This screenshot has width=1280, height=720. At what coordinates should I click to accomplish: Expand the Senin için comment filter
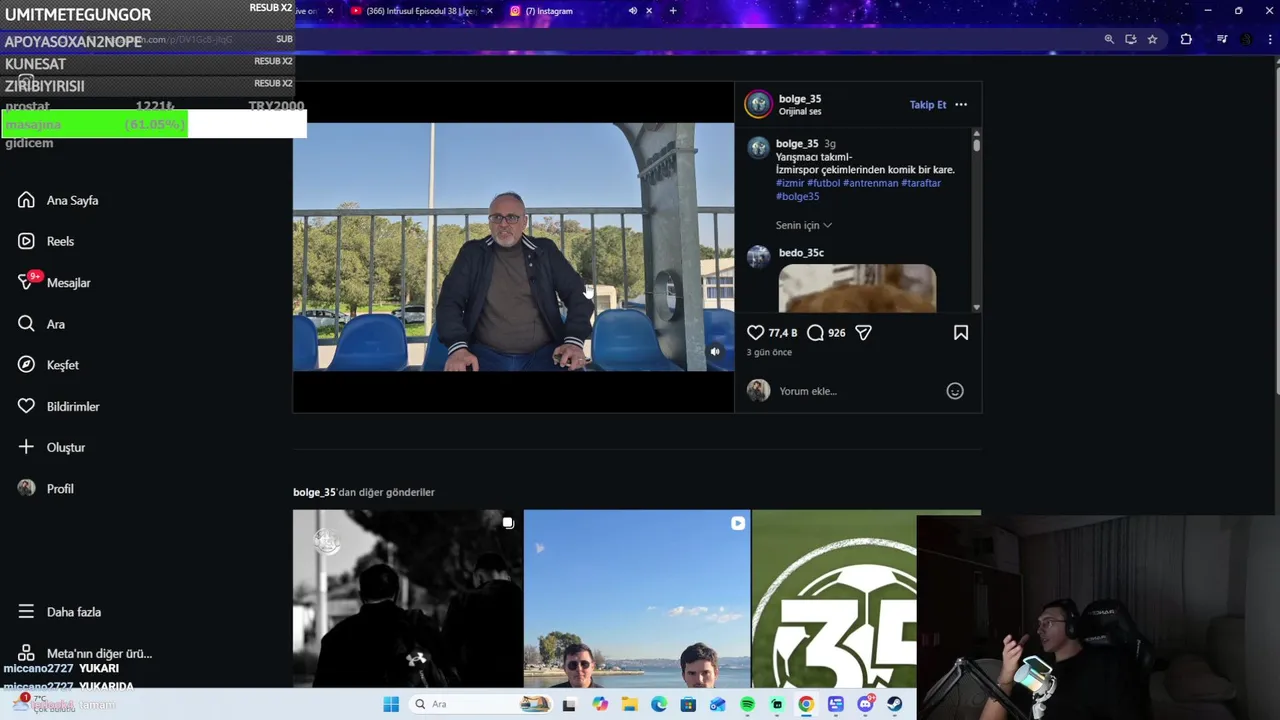pos(804,225)
